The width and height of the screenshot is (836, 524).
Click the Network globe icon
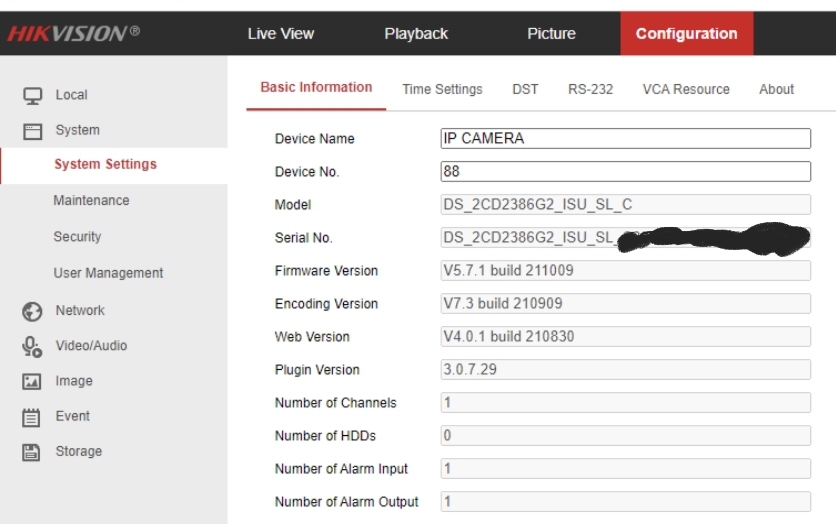point(32,311)
